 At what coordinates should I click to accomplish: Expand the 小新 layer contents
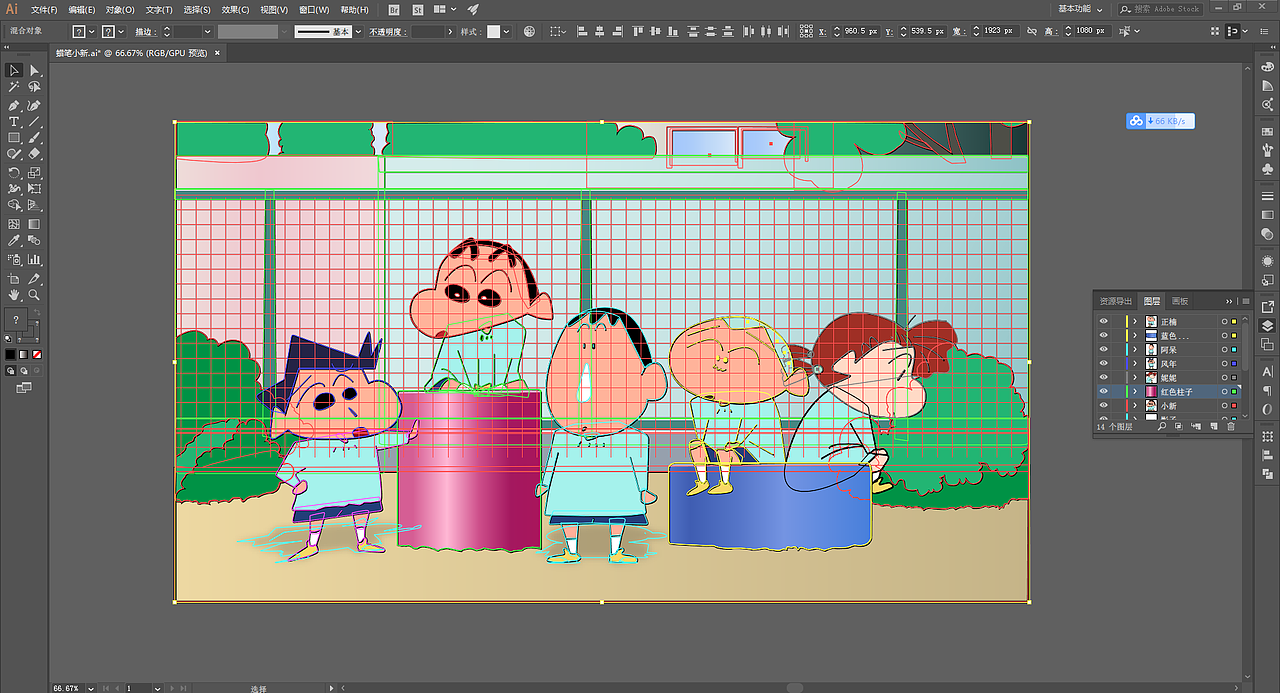point(1135,406)
